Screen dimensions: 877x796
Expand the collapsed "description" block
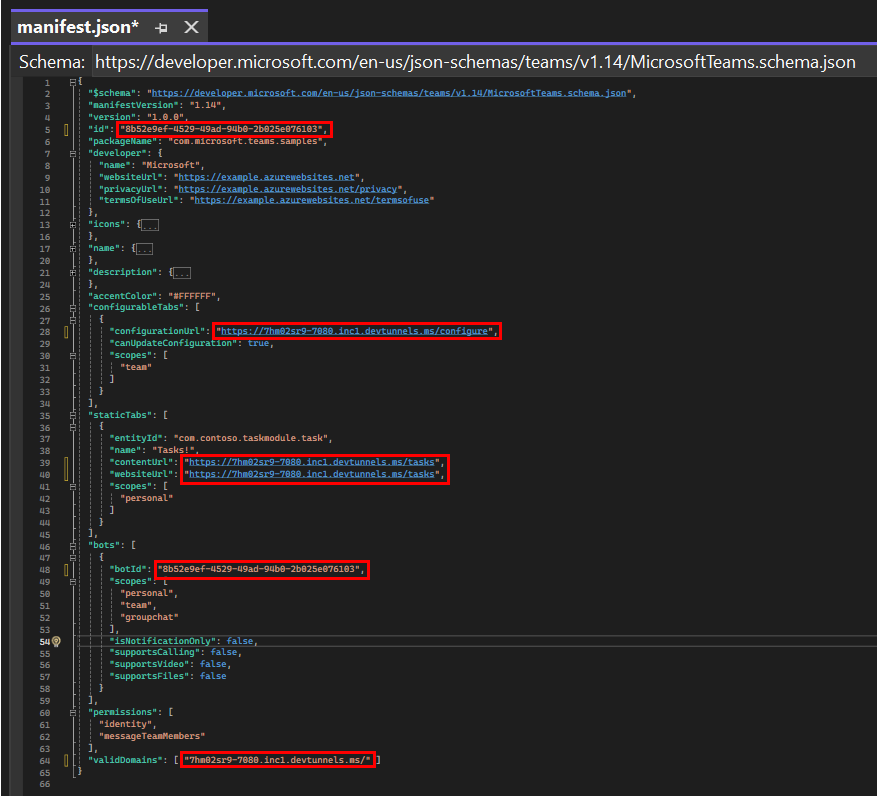73,273
